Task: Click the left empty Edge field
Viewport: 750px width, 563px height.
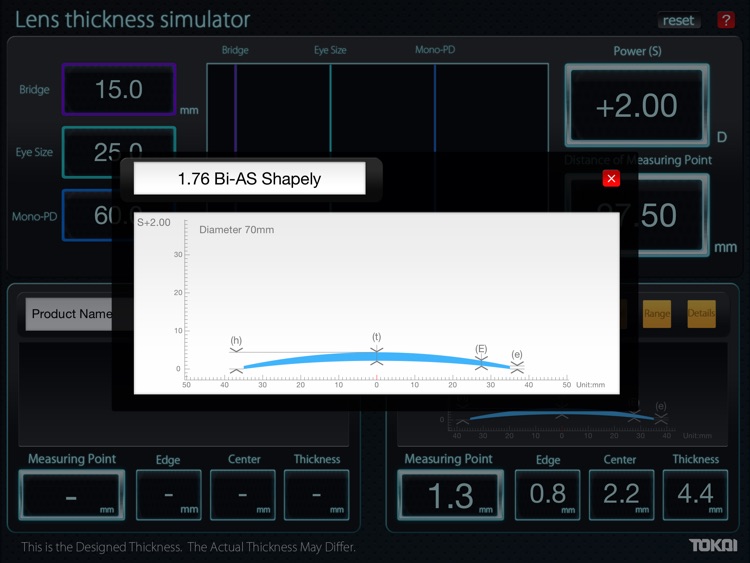Action: tap(169, 495)
